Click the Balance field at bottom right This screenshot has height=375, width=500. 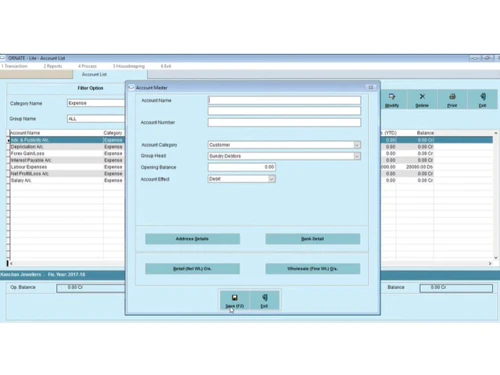click(x=456, y=288)
